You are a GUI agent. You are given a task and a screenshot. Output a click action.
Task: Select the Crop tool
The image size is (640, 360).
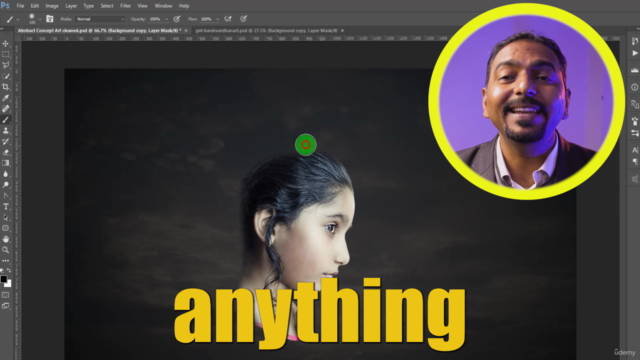[x=5, y=87]
